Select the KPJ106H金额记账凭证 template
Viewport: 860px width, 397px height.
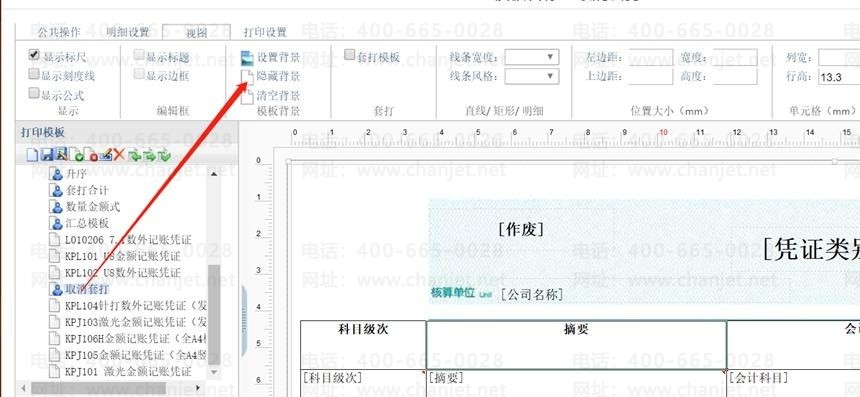tap(135, 338)
